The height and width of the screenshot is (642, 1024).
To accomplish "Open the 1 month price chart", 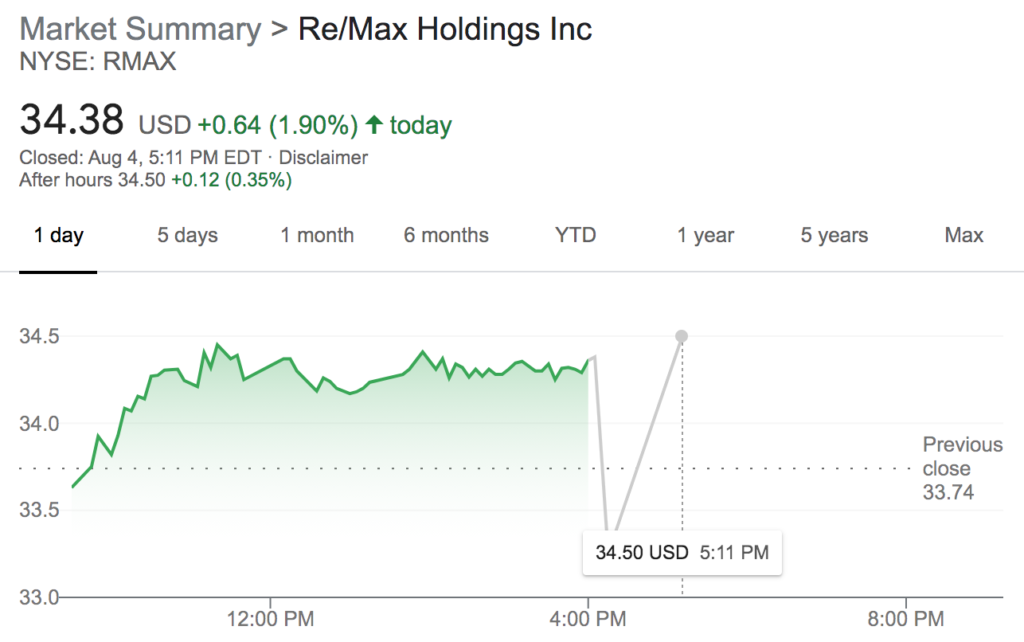I will point(316,235).
